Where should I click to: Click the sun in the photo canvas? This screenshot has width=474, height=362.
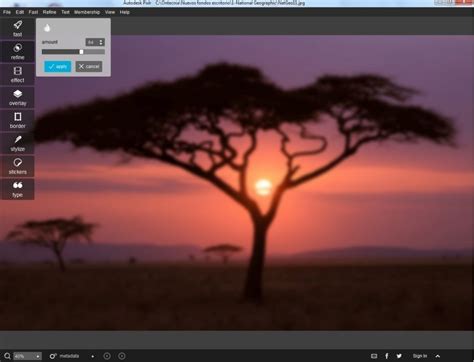tap(263, 186)
